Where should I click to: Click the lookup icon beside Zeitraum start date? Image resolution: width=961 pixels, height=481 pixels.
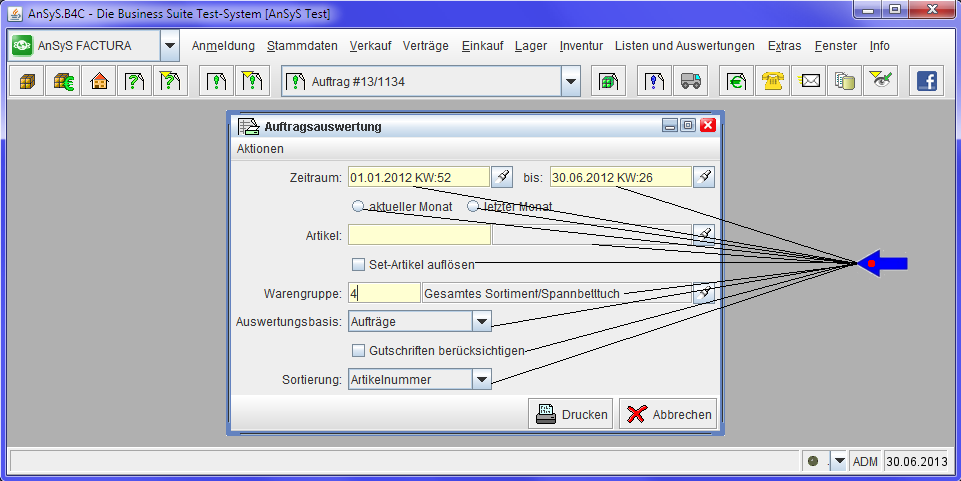coord(503,178)
